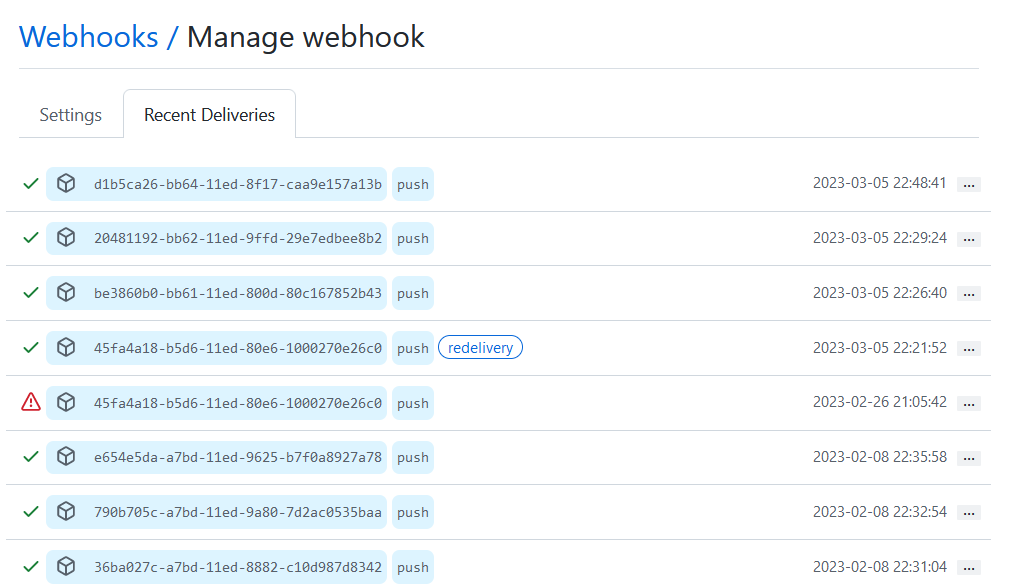Switch to the Settings tab
The width and height of the screenshot is (1017, 585).
71,115
